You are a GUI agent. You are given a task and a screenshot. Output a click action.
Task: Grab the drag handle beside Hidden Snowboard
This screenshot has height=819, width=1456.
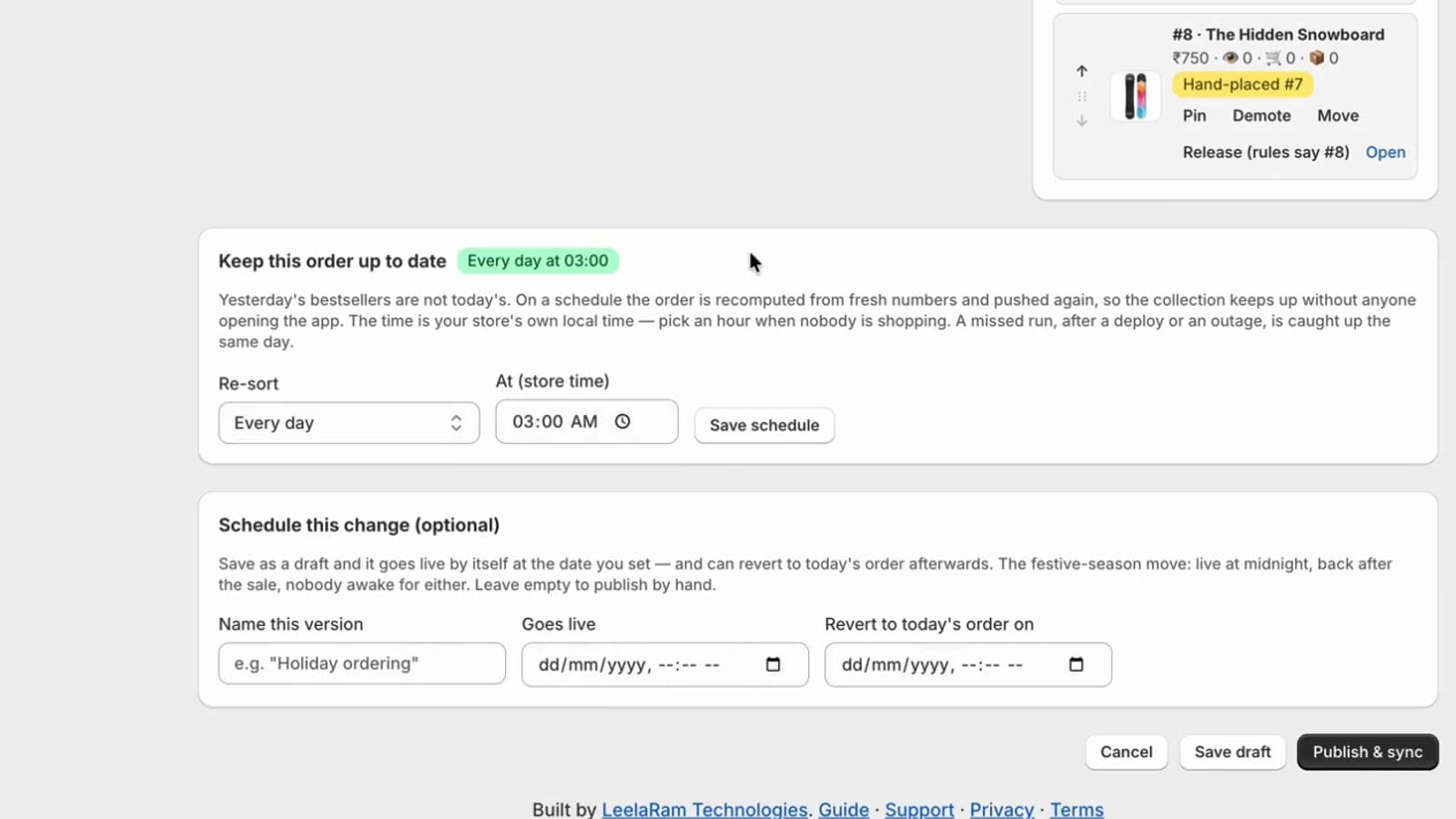tap(1081, 96)
